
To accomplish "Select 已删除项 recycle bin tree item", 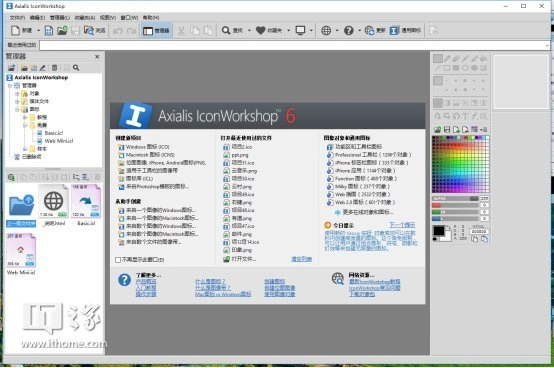I will pyautogui.click(x=28, y=157).
